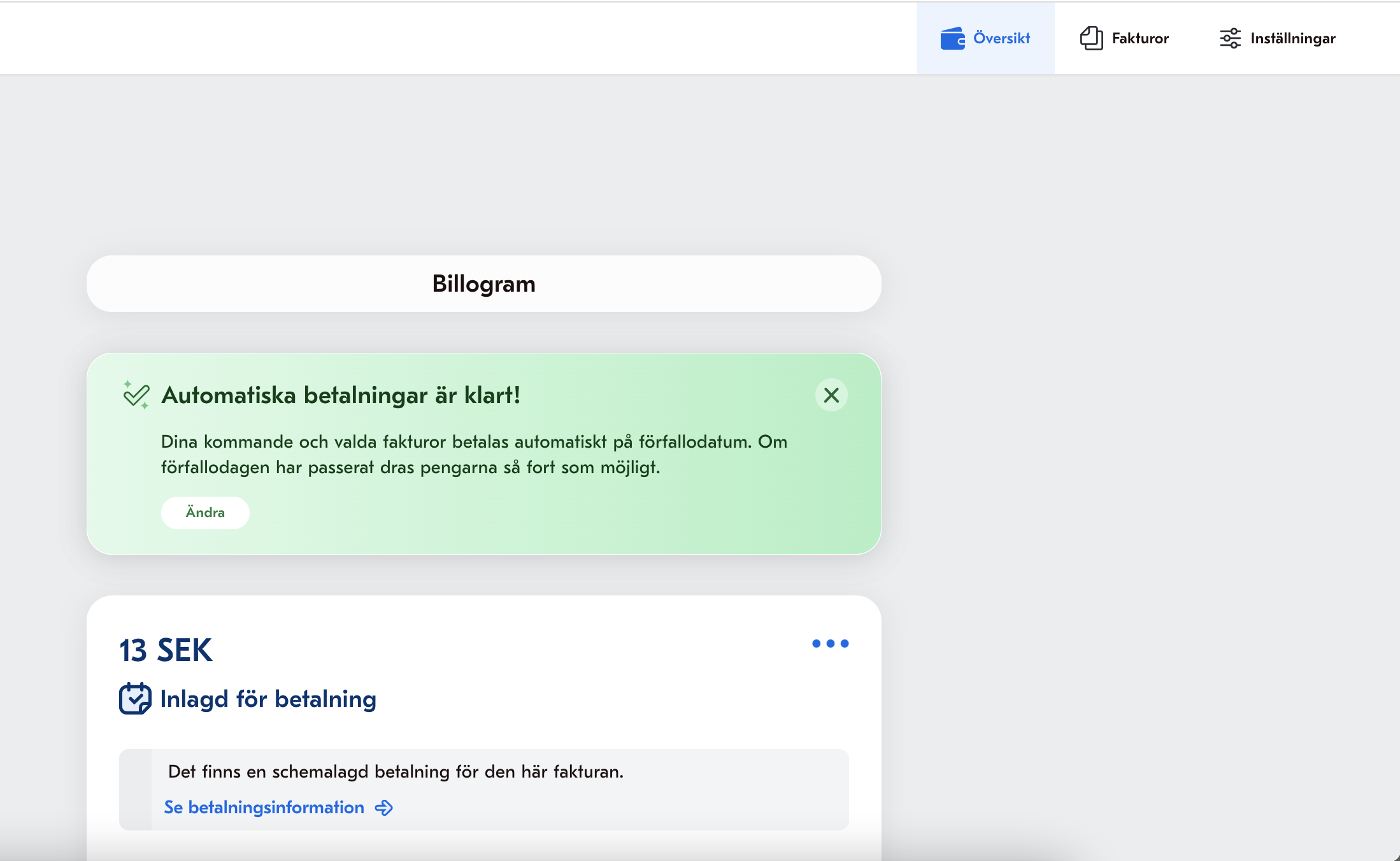Open the Inställningar tab
Screen dimensions: 1400x861
tap(1277, 38)
